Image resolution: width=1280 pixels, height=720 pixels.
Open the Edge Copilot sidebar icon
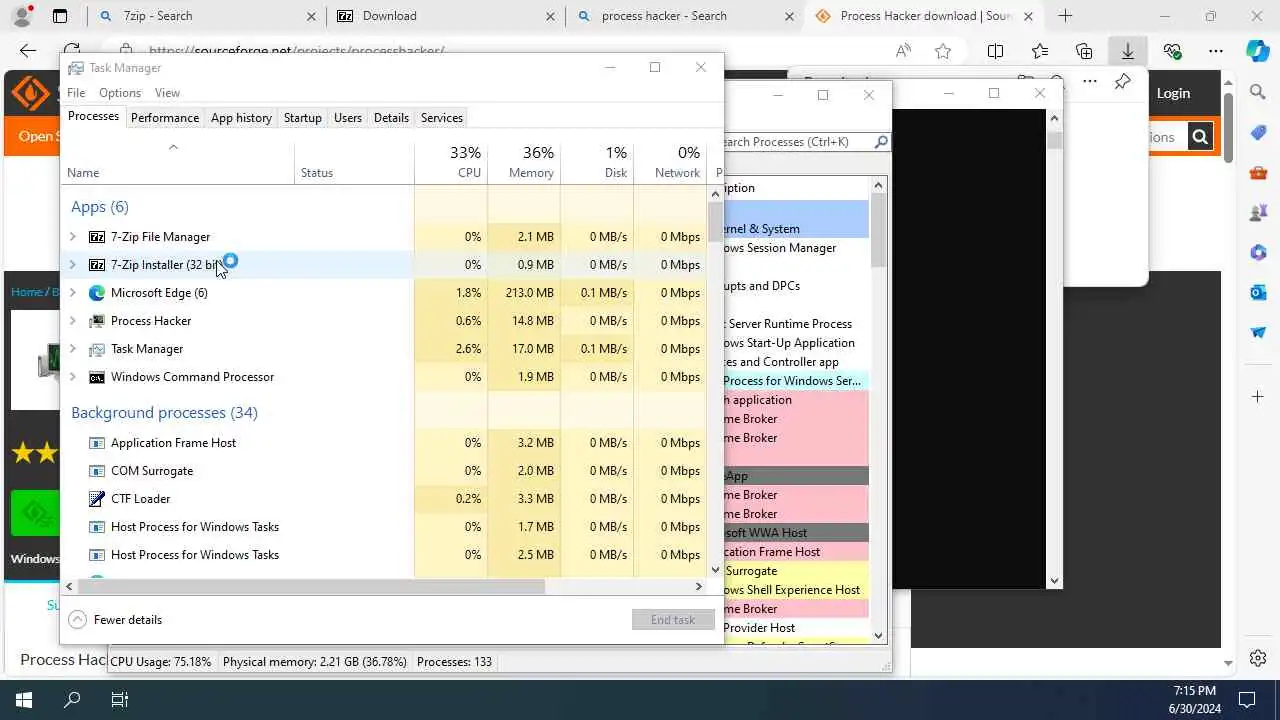1257,51
